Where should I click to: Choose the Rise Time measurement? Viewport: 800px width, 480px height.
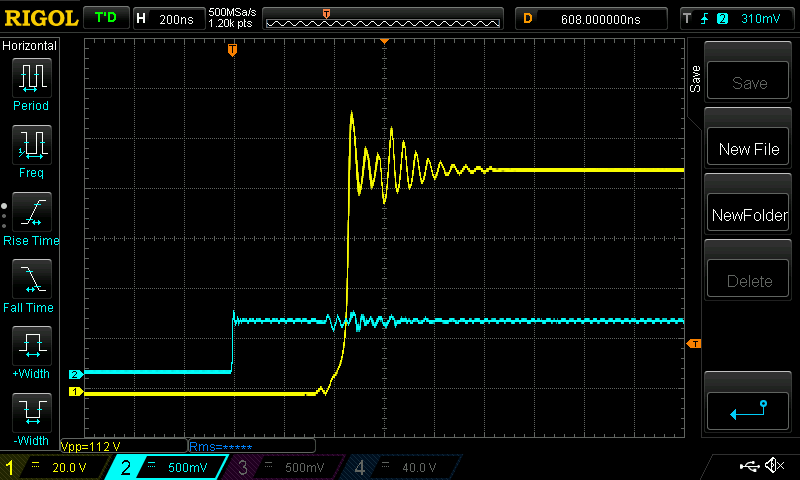(x=31, y=219)
